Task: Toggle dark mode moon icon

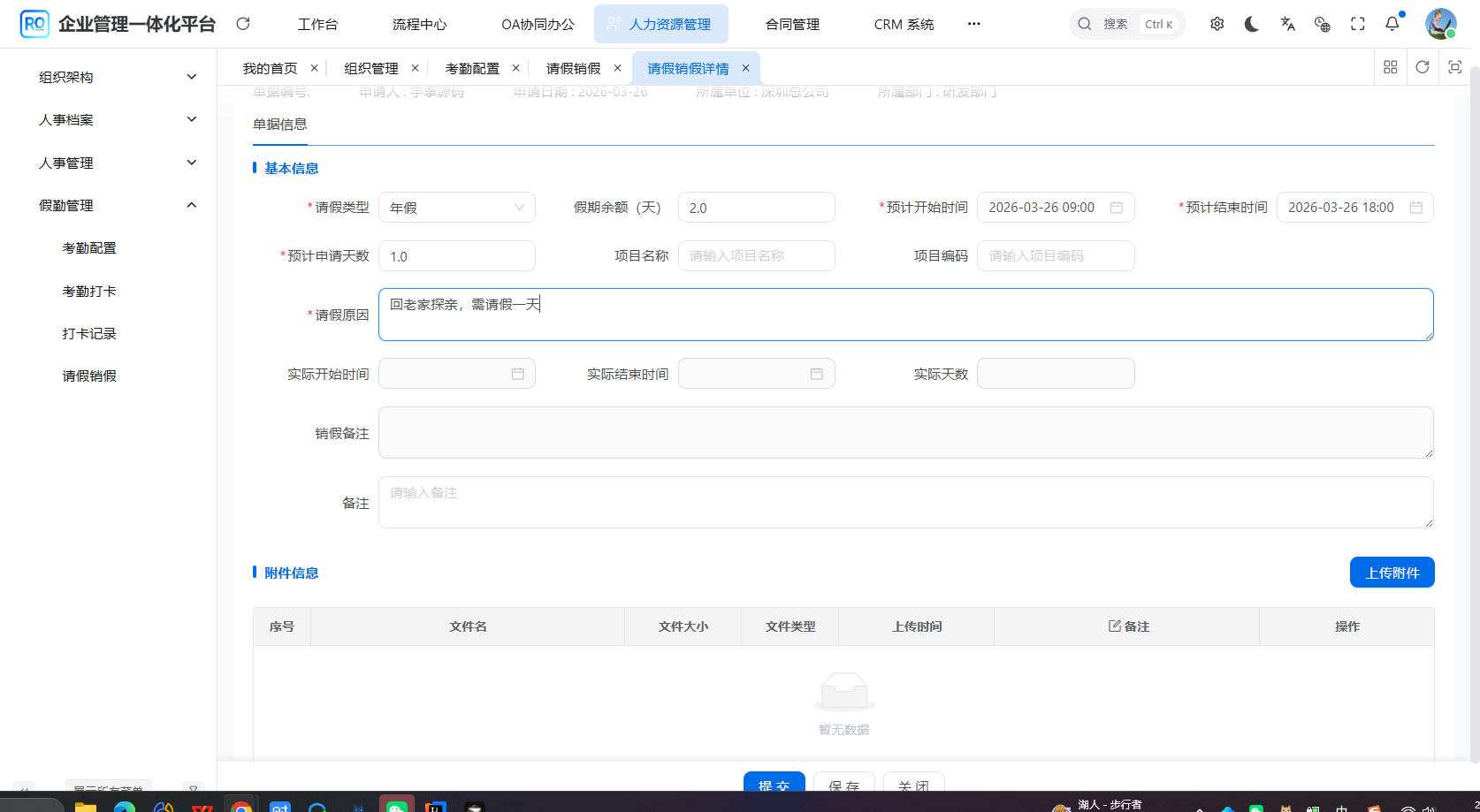Action: (1252, 24)
